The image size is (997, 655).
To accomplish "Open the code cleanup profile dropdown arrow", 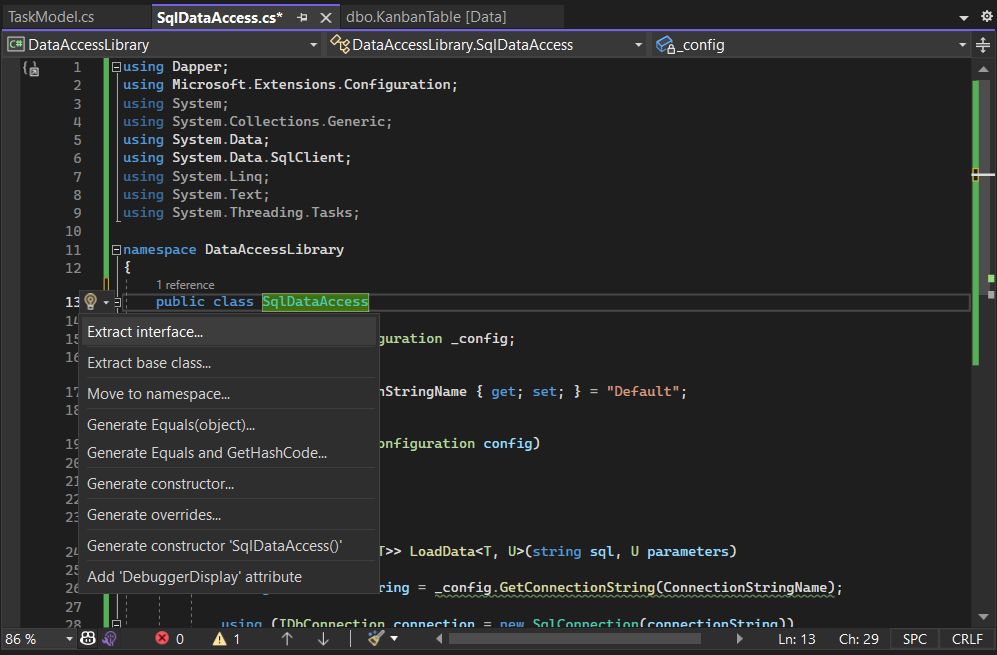I will 394,638.
